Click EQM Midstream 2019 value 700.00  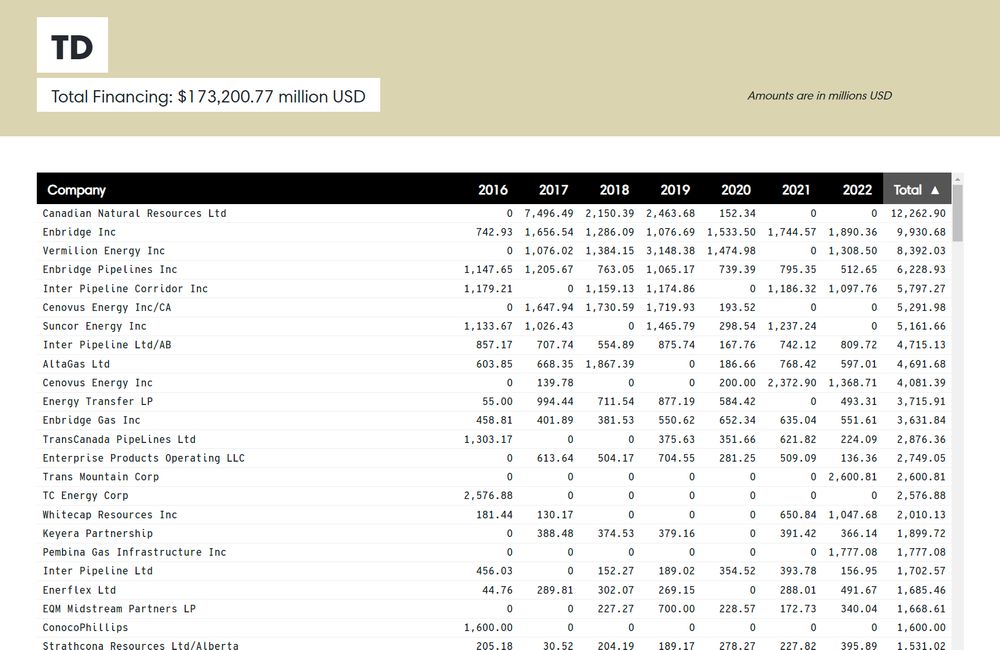point(677,609)
